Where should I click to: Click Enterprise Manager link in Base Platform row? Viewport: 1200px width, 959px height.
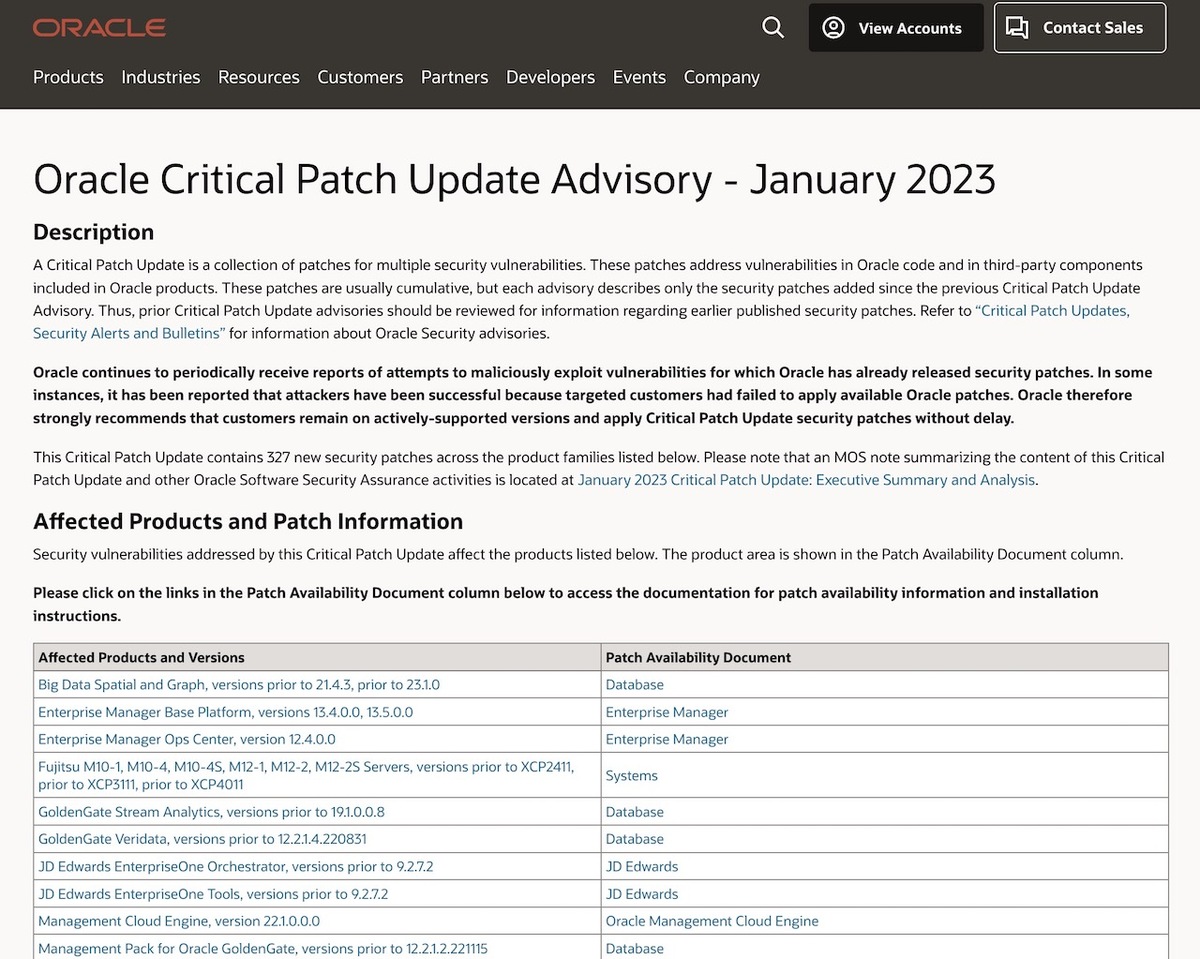tap(667, 712)
